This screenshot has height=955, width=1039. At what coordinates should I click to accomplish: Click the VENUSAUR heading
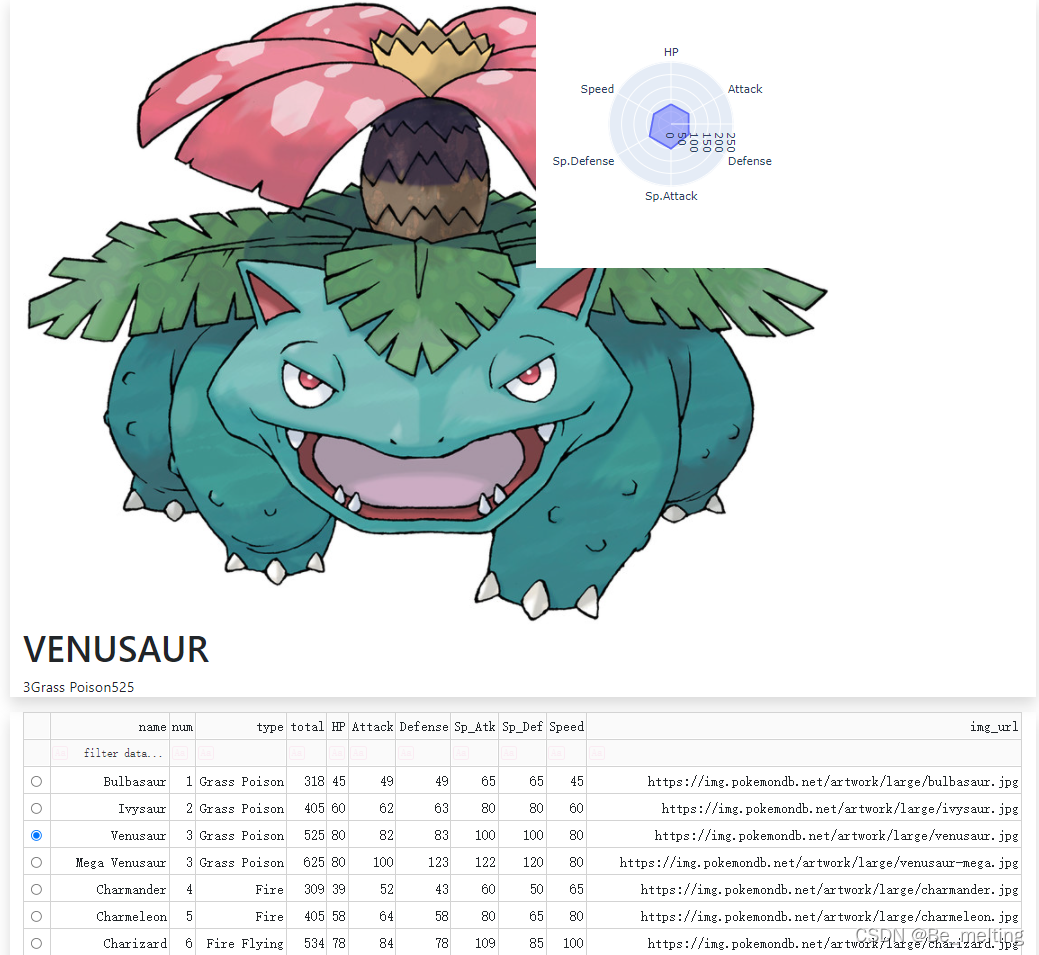click(x=116, y=649)
